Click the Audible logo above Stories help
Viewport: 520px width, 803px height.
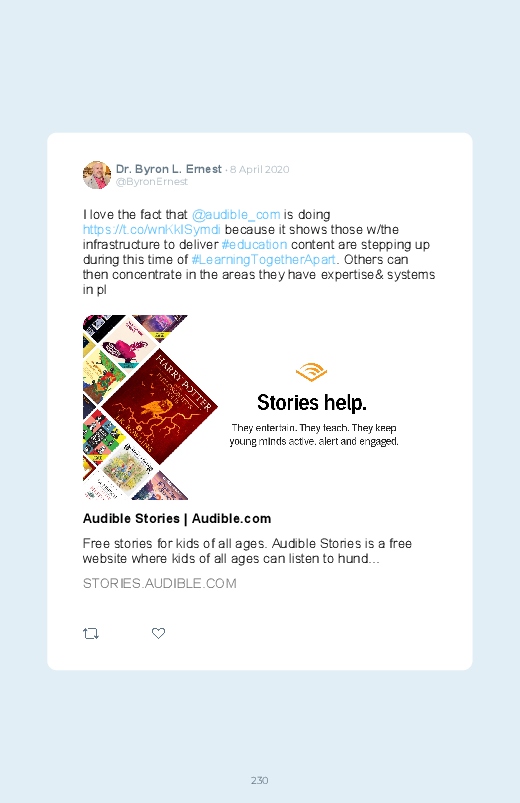tap(311, 372)
